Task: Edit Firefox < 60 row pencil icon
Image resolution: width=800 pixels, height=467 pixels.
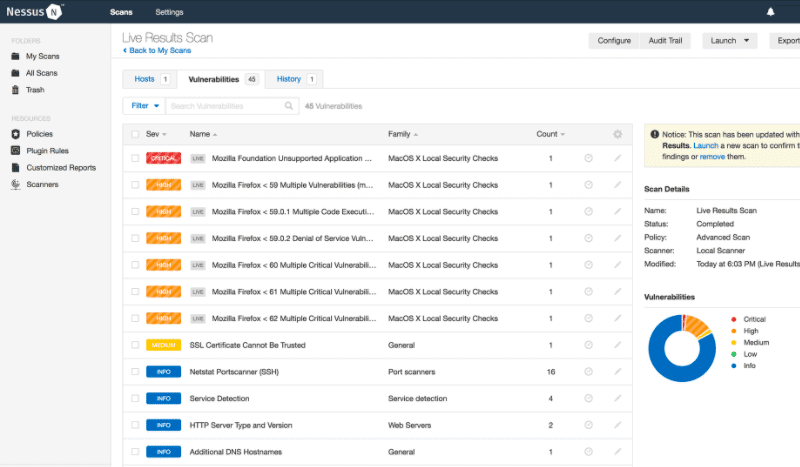Action: 617,265
